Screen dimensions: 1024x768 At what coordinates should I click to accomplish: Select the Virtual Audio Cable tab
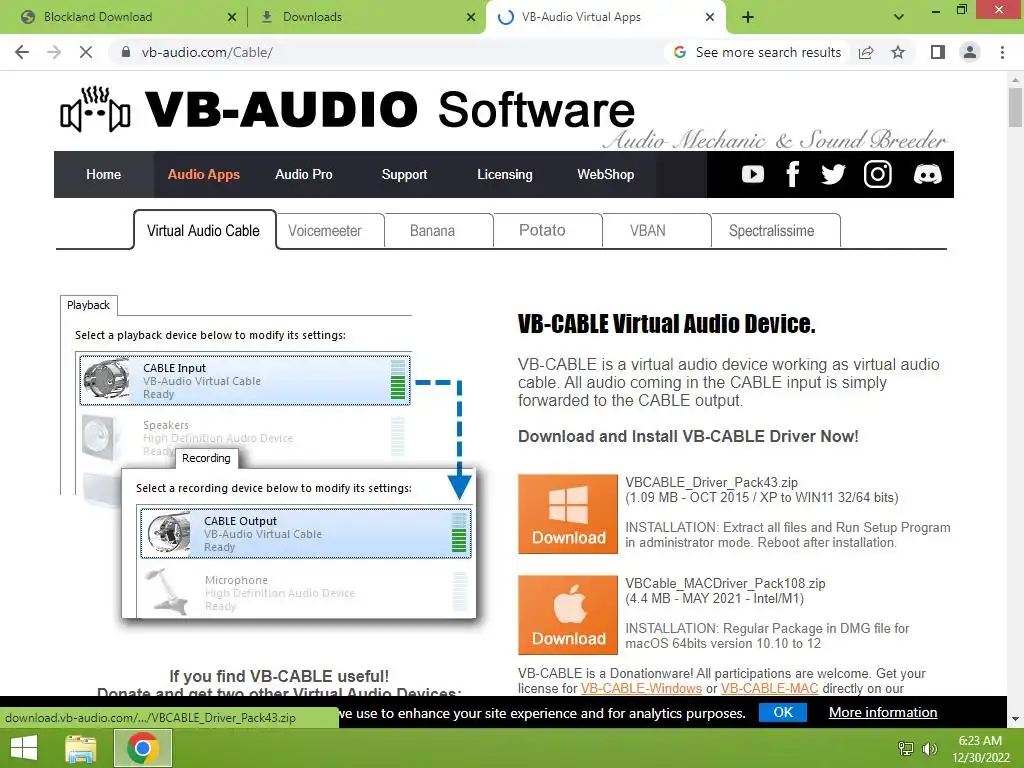[204, 231]
